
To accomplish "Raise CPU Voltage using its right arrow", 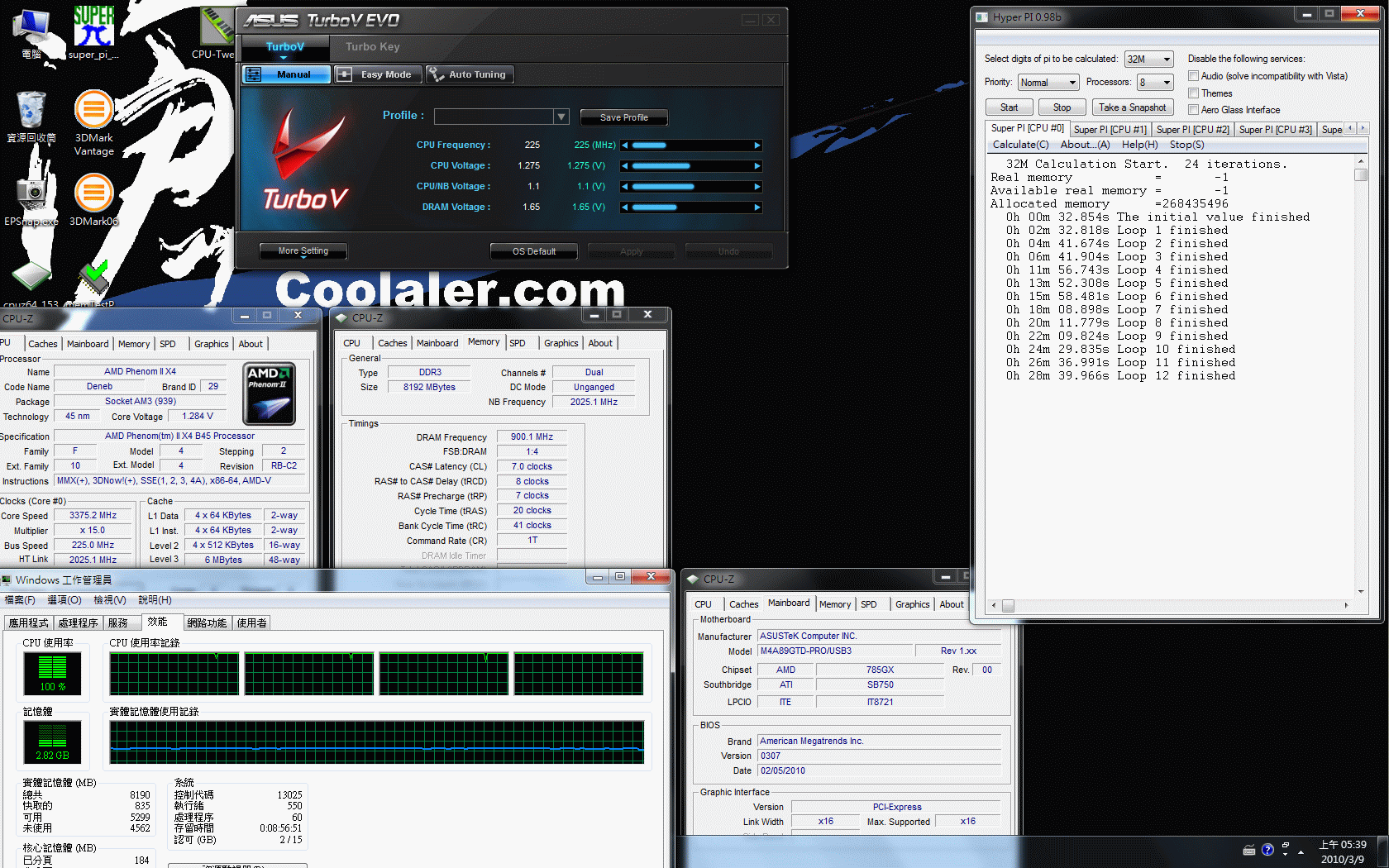I will pyautogui.click(x=757, y=166).
